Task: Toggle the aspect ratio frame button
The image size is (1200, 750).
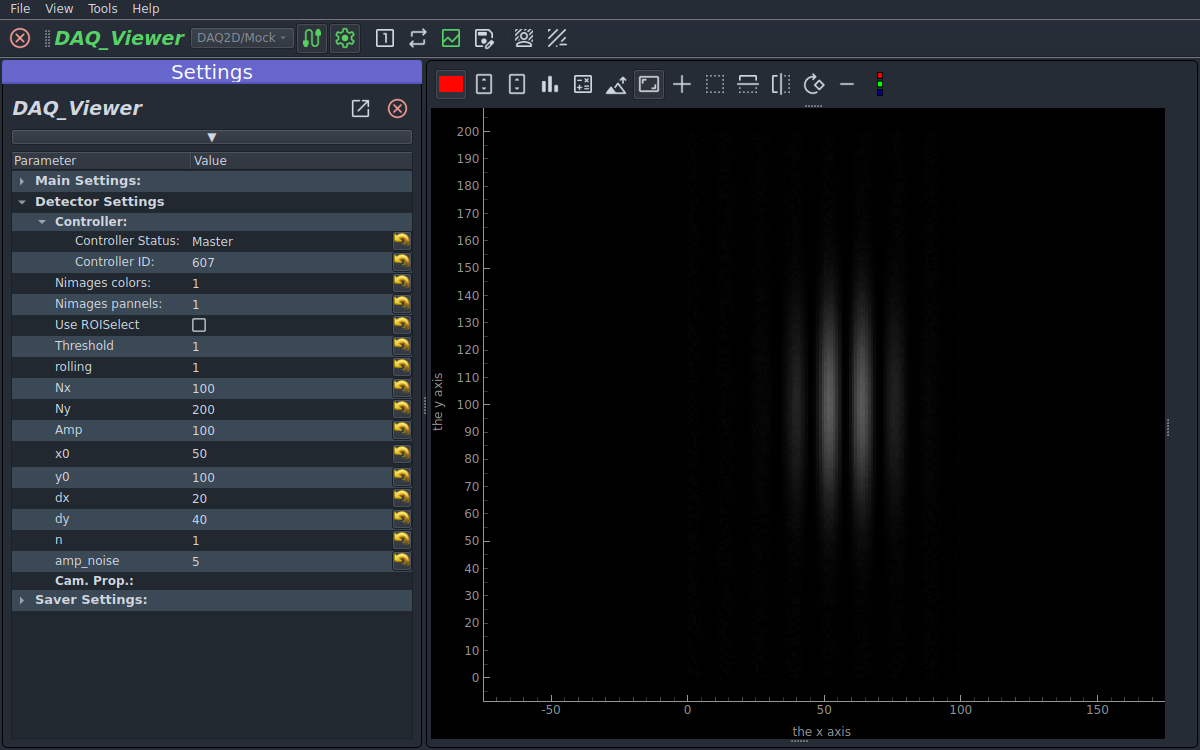Action: coord(649,84)
